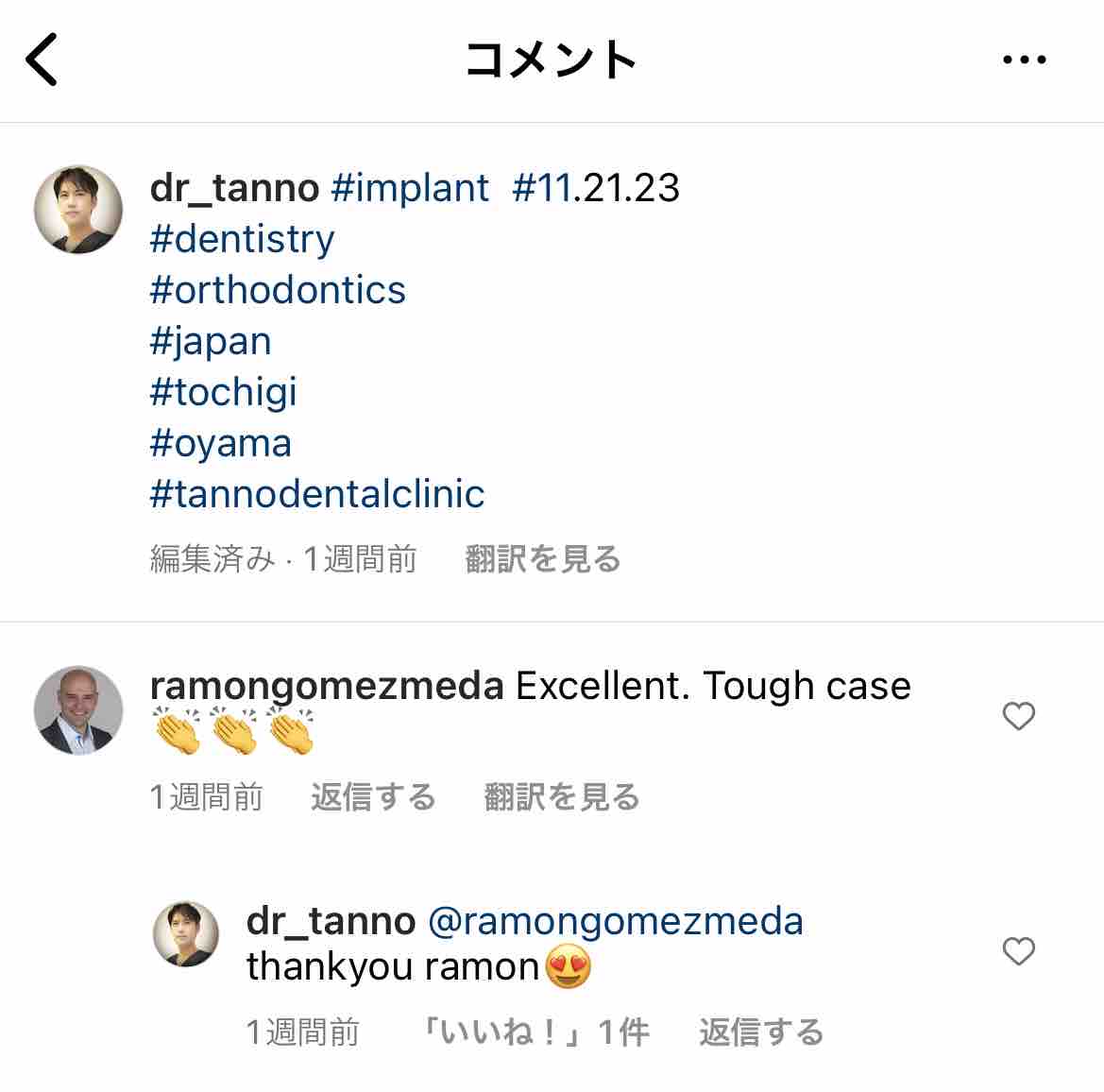Screen dimensions: 1104x1092
Task: Open the #orthodontics hashtag
Action: 278,290
